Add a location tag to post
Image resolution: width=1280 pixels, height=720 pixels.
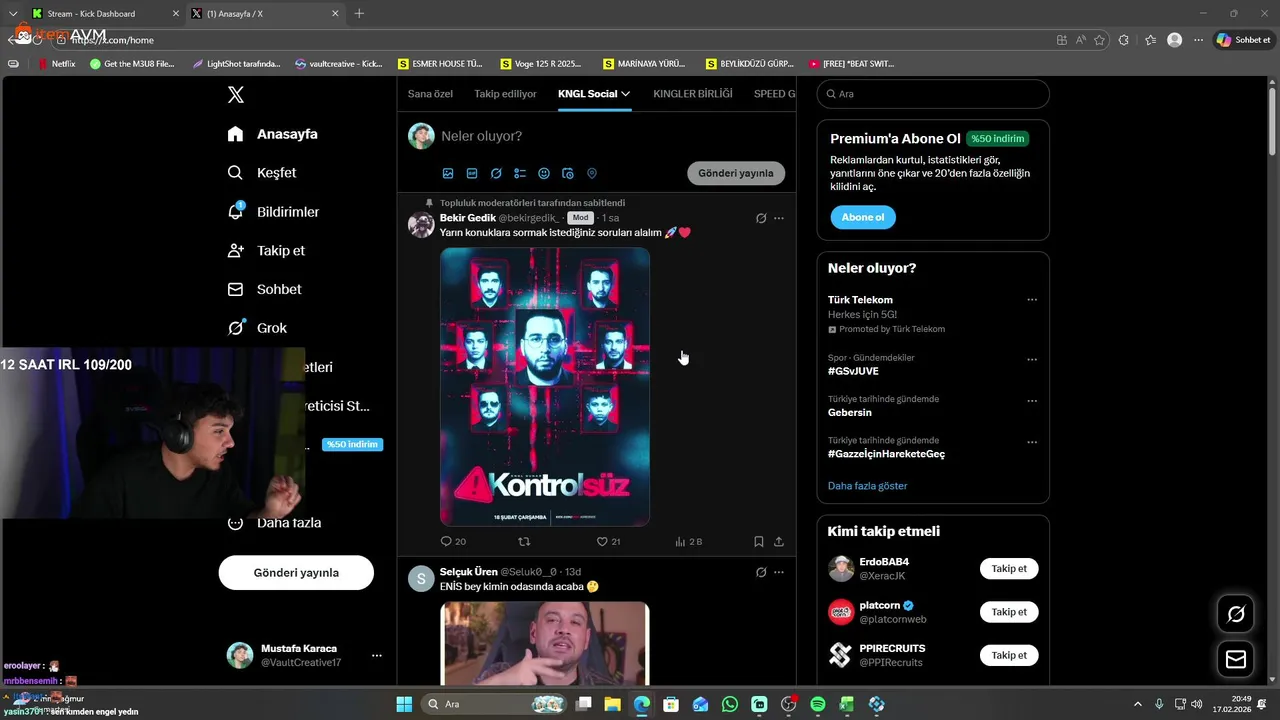[592, 173]
